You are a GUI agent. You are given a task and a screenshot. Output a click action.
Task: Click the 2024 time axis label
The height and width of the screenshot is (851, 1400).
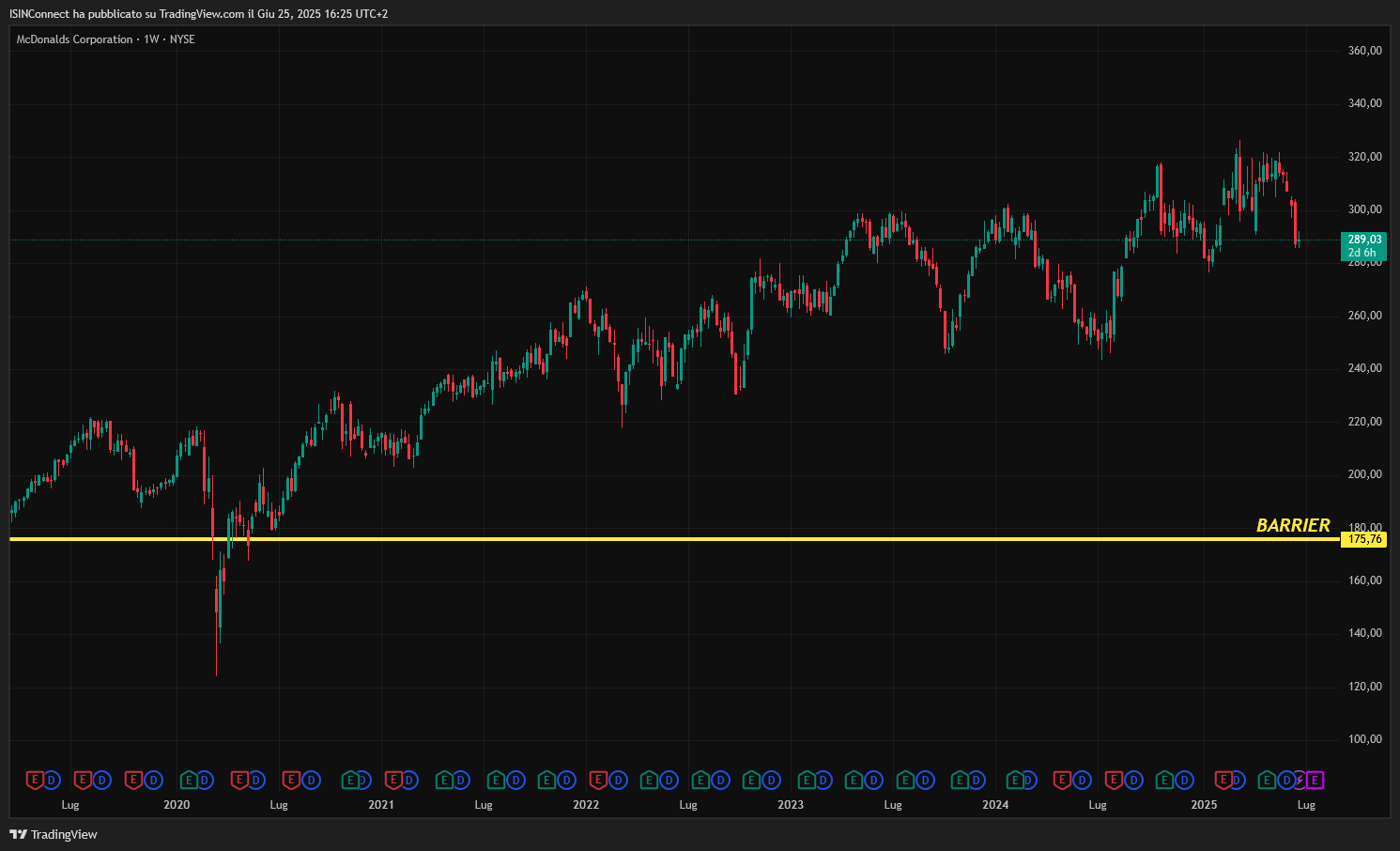[x=995, y=805]
